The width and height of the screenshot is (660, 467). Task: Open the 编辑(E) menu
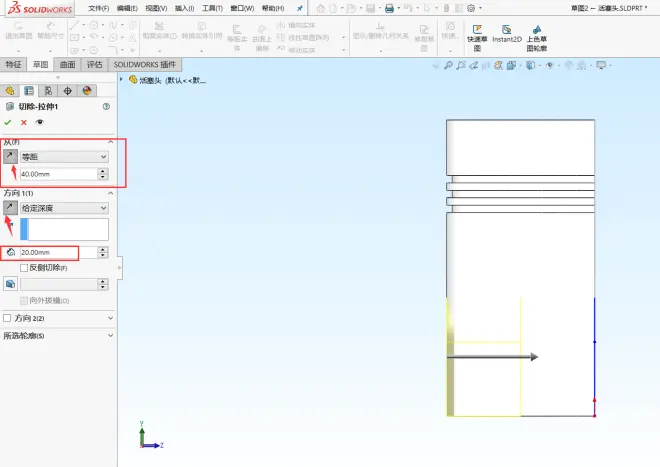[127, 8]
